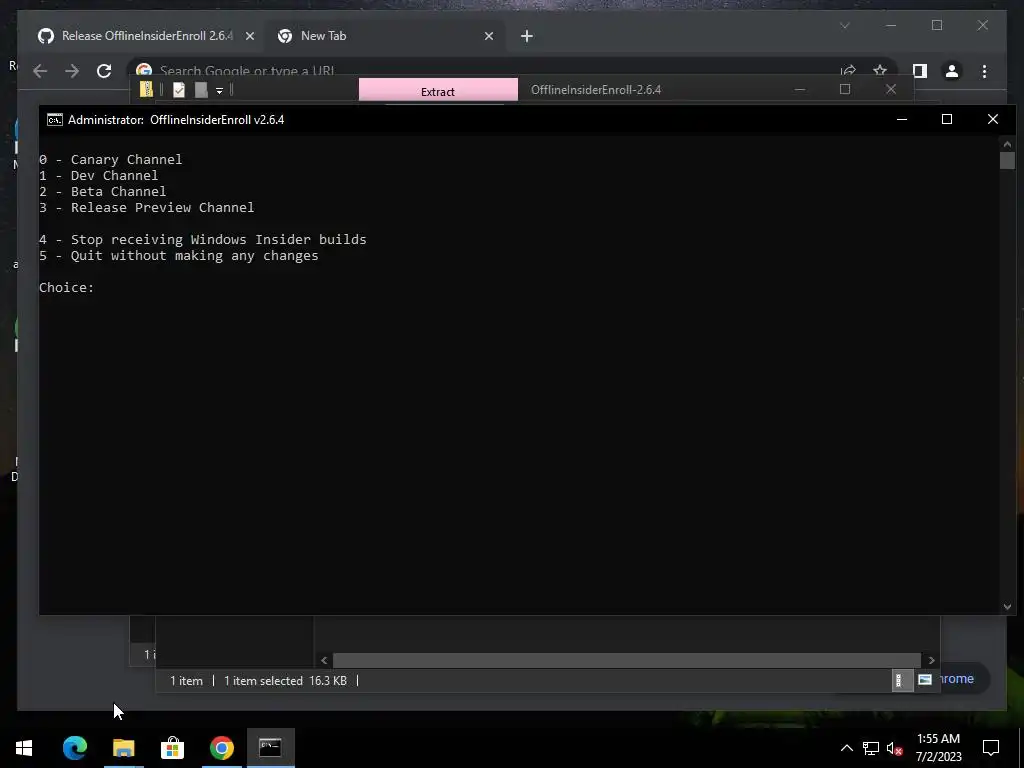Viewport: 1024px width, 768px height.
Task: Toggle Chrome side panel
Action: pyautogui.click(x=920, y=71)
